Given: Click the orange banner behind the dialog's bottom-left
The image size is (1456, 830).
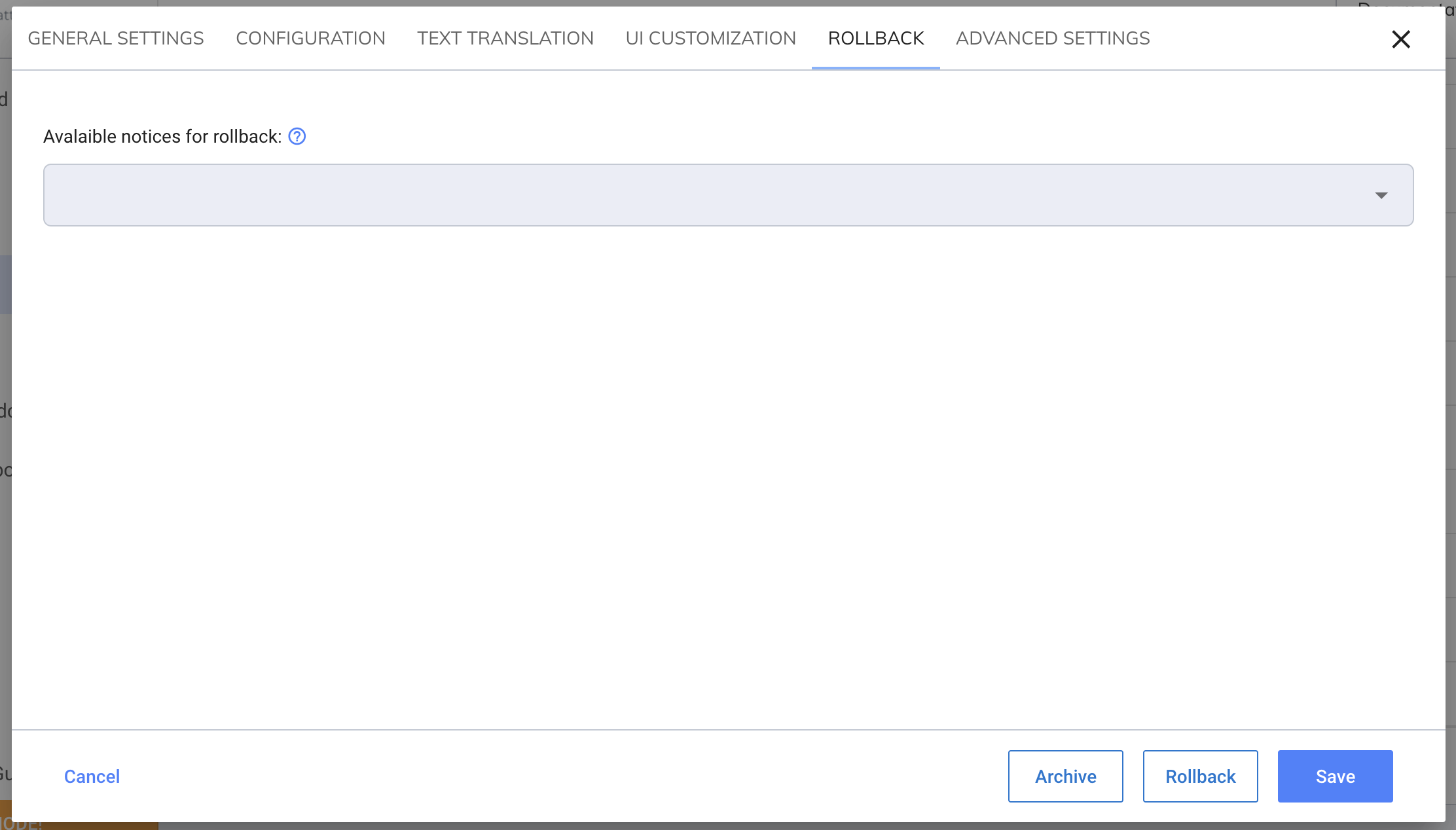Looking at the screenshot, I should click(x=85, y=825).
